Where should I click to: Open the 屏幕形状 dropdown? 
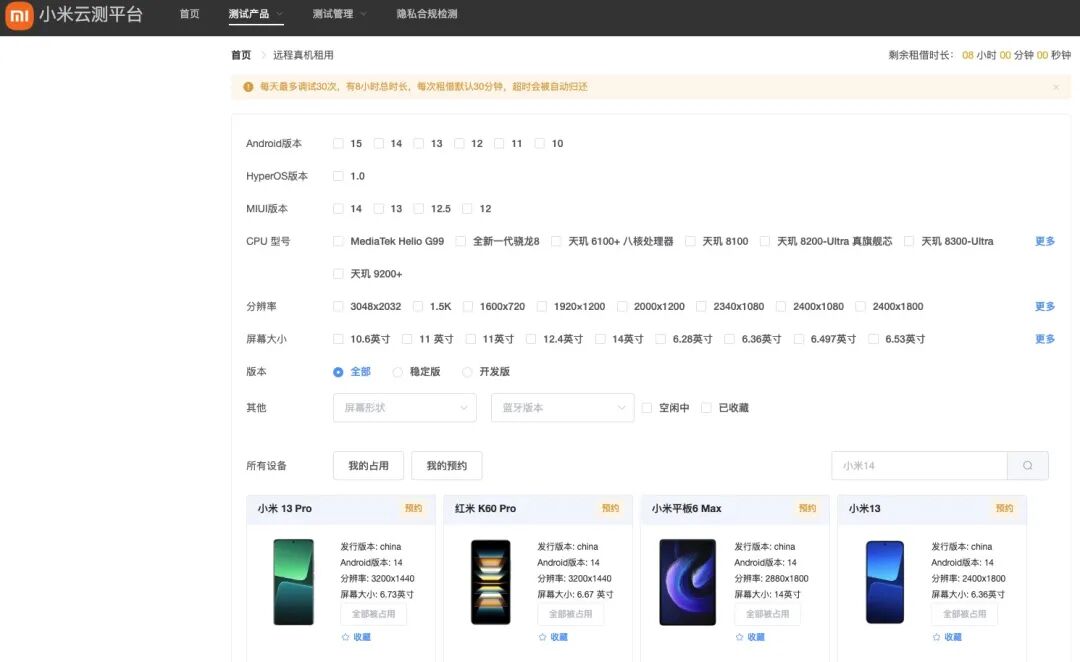pyautogui.click(x=405, y=408)
